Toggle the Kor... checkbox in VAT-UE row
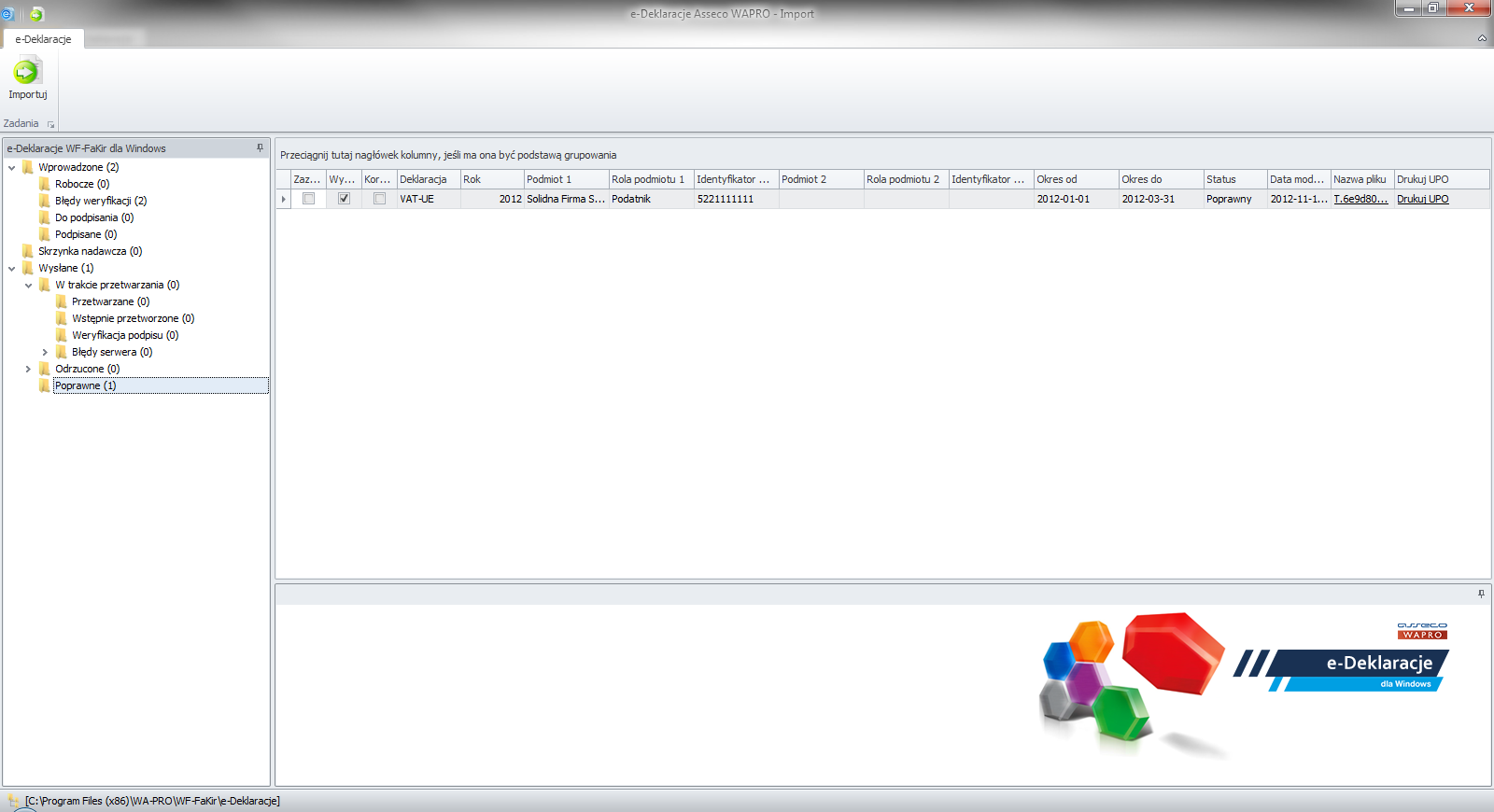The image size is (1494, 812). (379, 199)
